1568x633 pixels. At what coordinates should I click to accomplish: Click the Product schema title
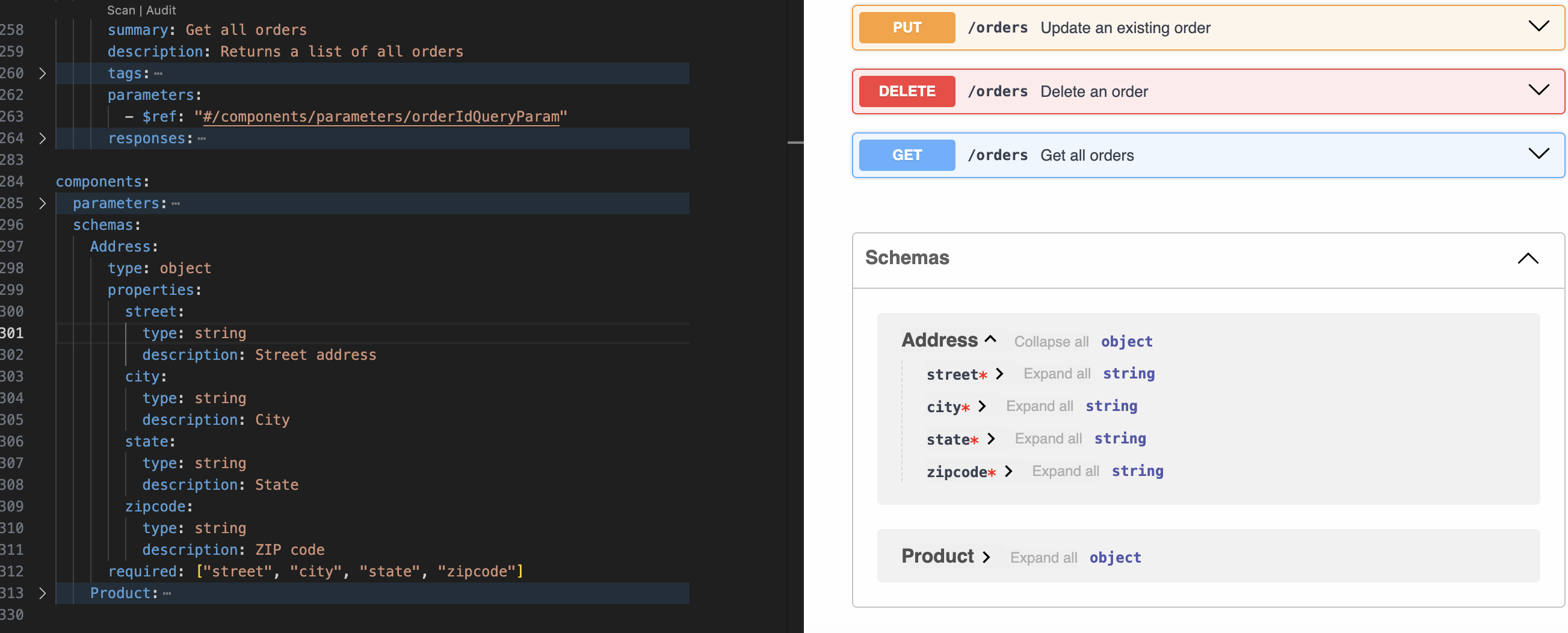point(937,556)
